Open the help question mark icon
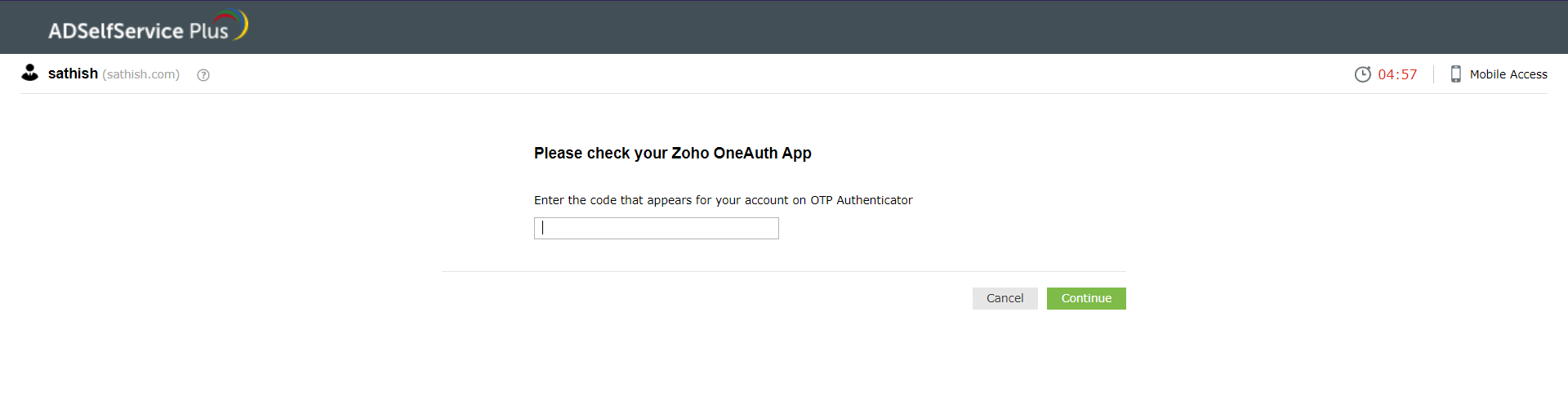Screen dimensions: 1568x397 pyautogui.click(x=203, y=75)
